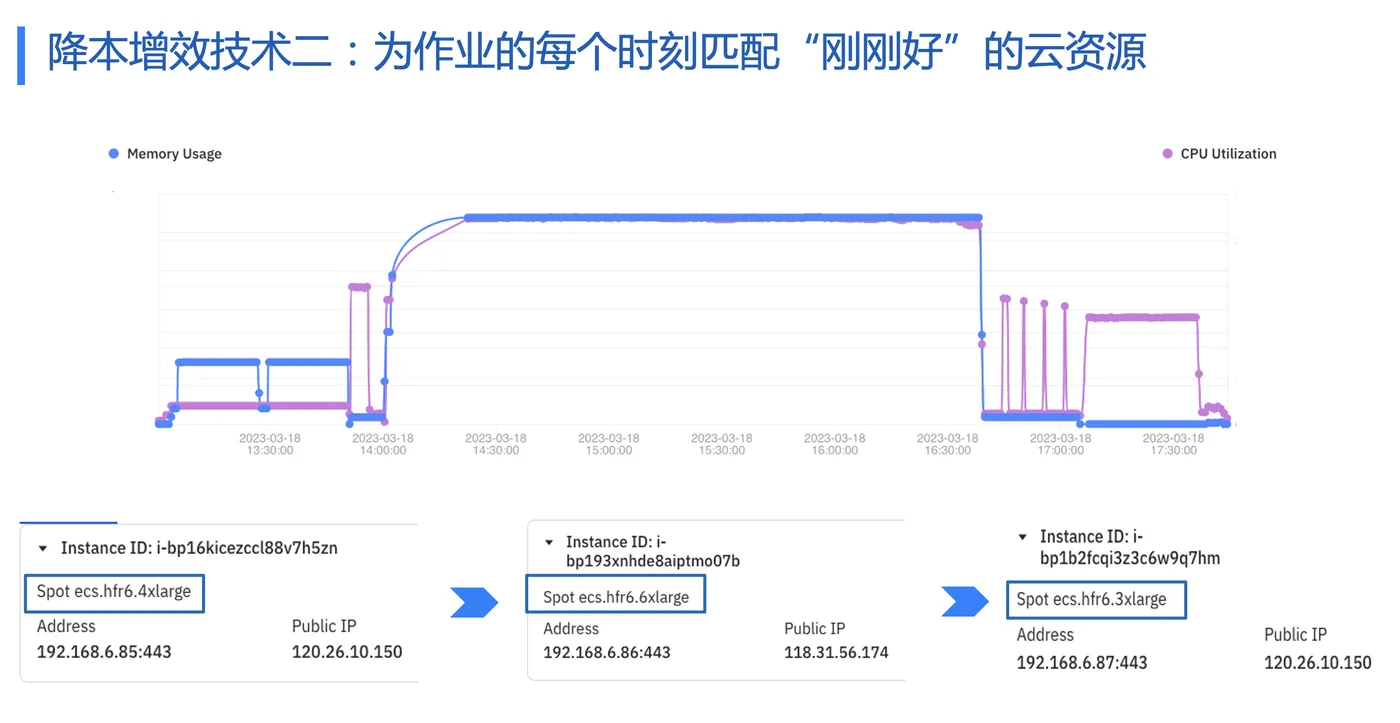The height and width of the screenshot is (723, 1400).
Task: Click address 192.168.6.86:443
Action: tap(607, 653)
